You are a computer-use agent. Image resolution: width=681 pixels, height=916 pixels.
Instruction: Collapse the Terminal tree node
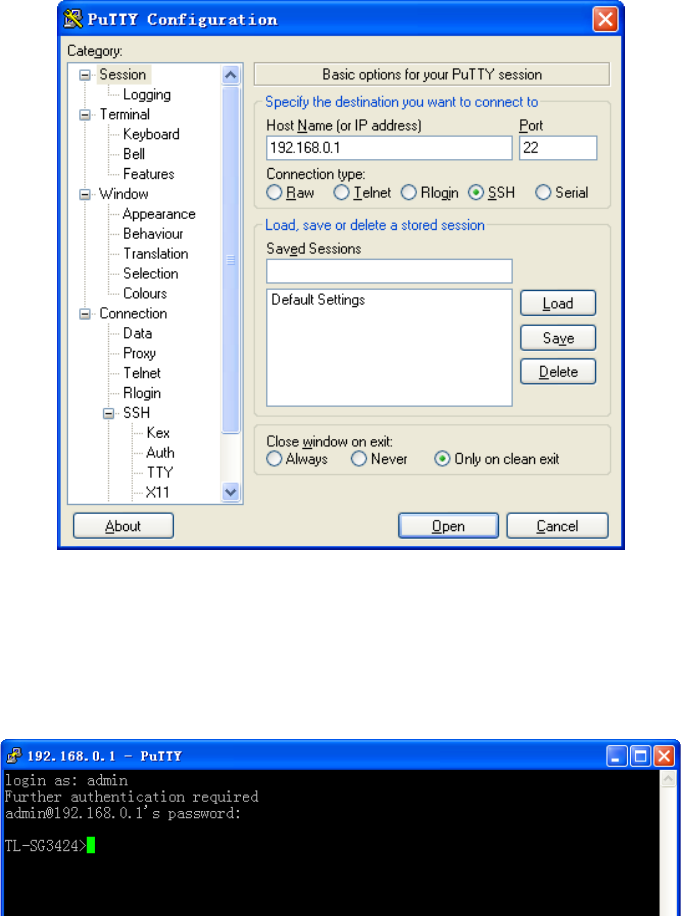point(85,114)
